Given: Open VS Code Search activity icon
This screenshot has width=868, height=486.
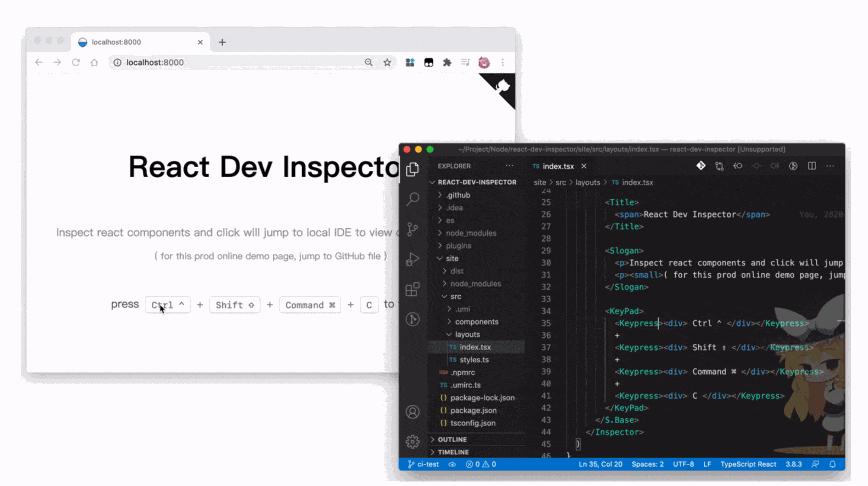Looking at the screenshot, I should coord(412,199).
